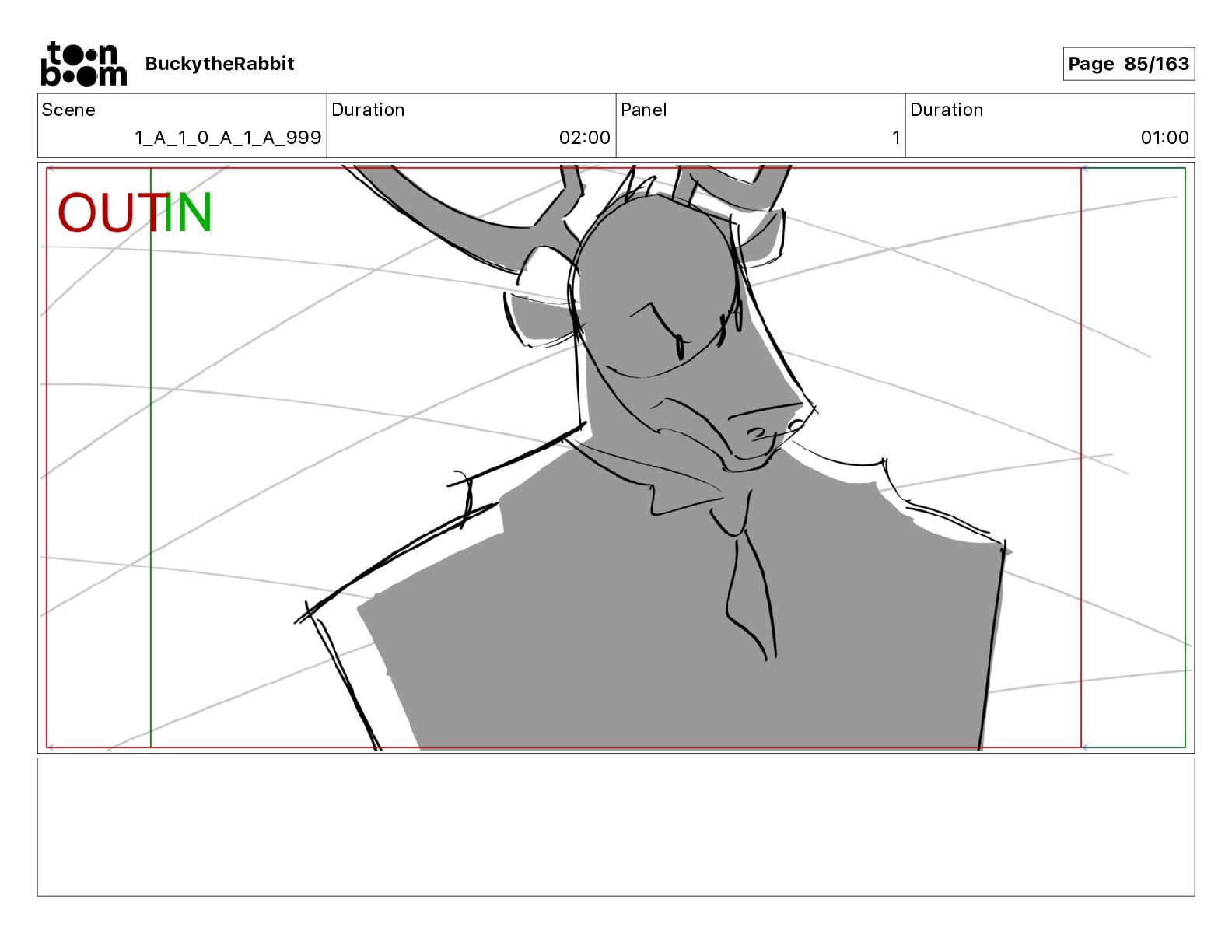Viewport: 1232px width, 952px height.
Task: Select the scene Duration header label
Action: click(368, 110)
